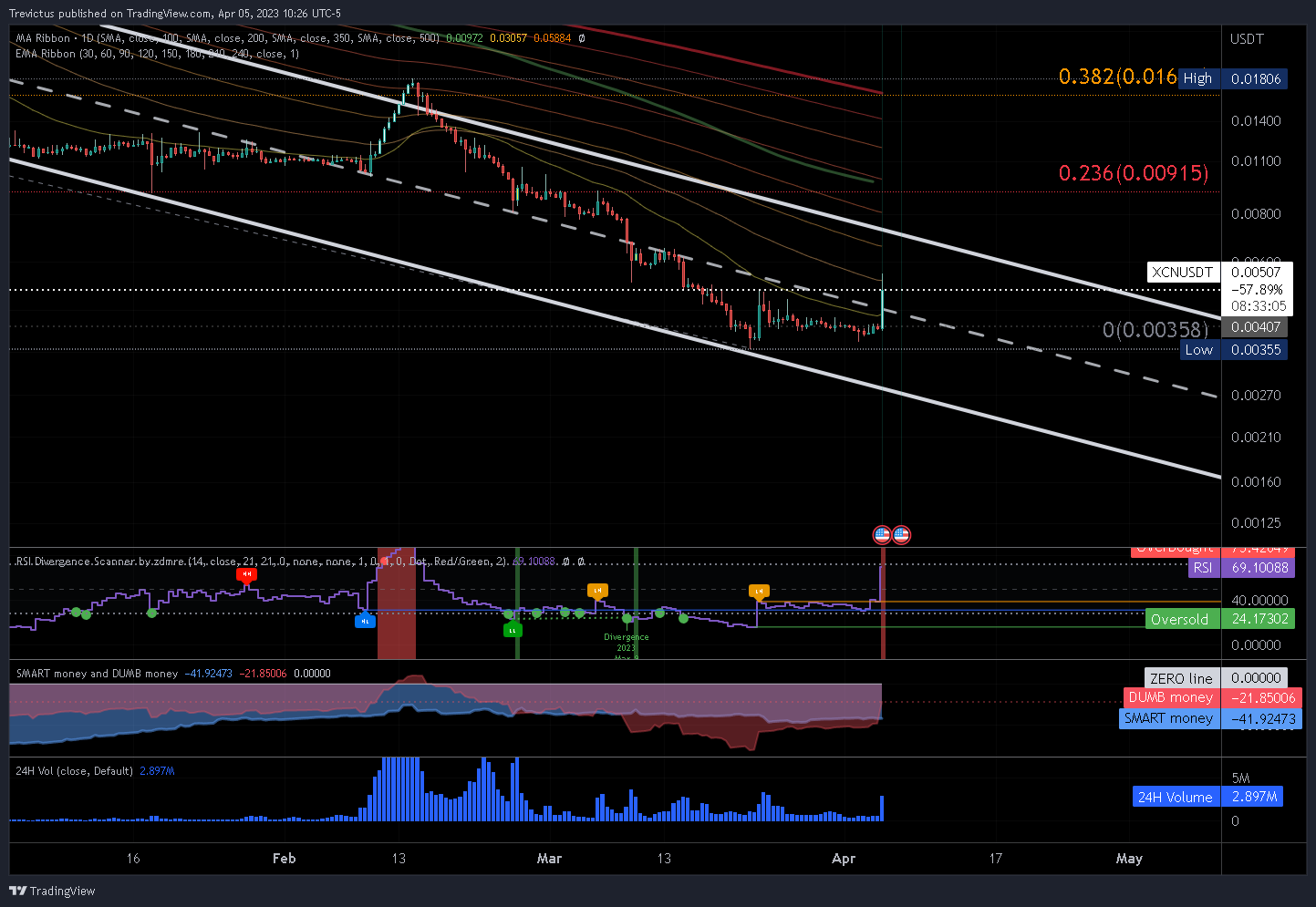Click the May date on time axis
Screen dimensions: 1316x907
(1129, 858)
